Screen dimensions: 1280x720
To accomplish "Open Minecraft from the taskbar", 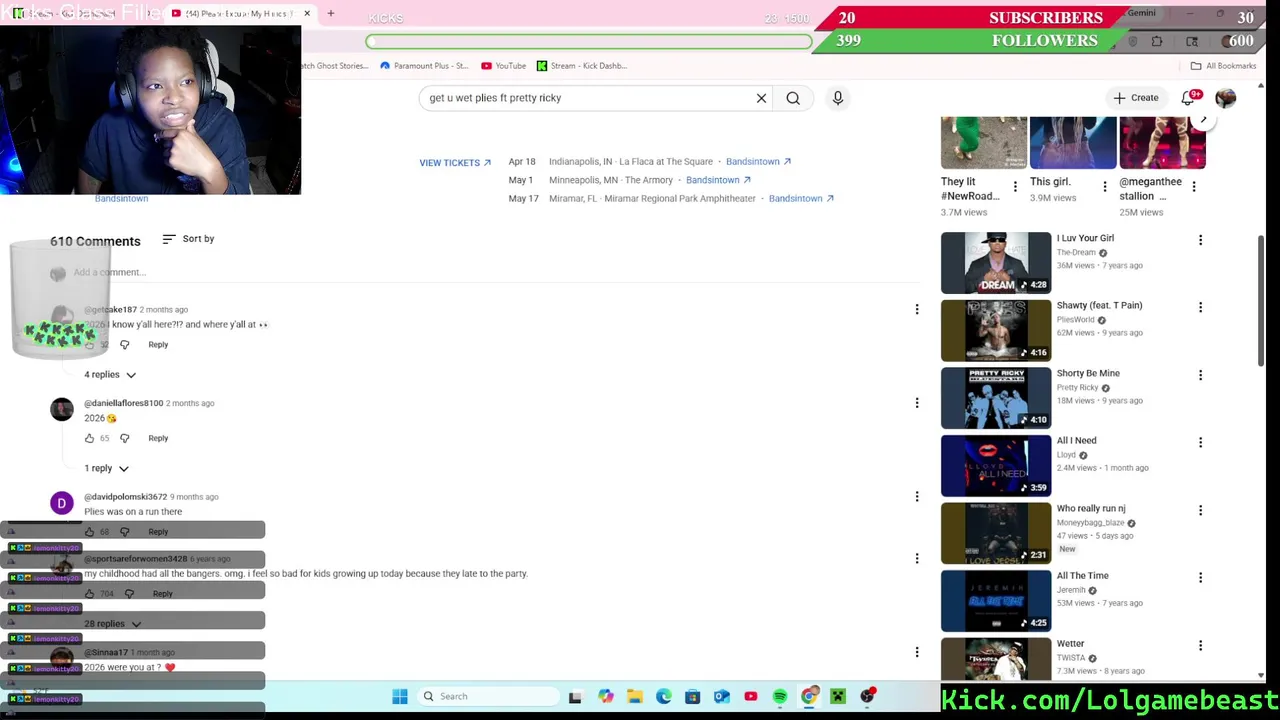I will pyautogui.click(x=838, y=696).
